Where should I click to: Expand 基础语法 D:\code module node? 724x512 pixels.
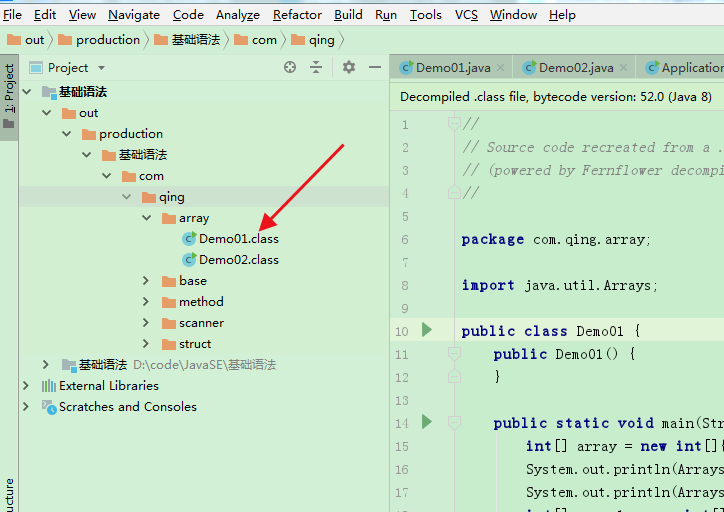46,365
